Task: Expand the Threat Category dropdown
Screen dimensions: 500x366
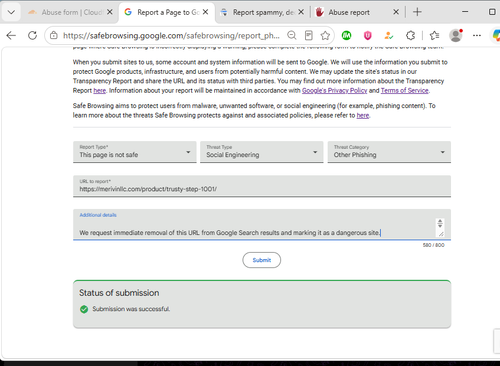Action: click(x=389, y=152)
